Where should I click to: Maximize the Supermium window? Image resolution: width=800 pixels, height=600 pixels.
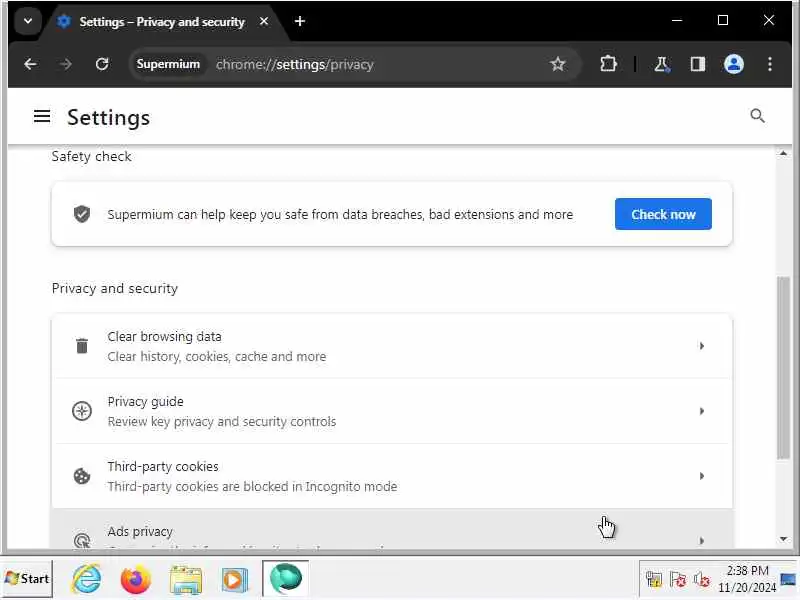723,20
